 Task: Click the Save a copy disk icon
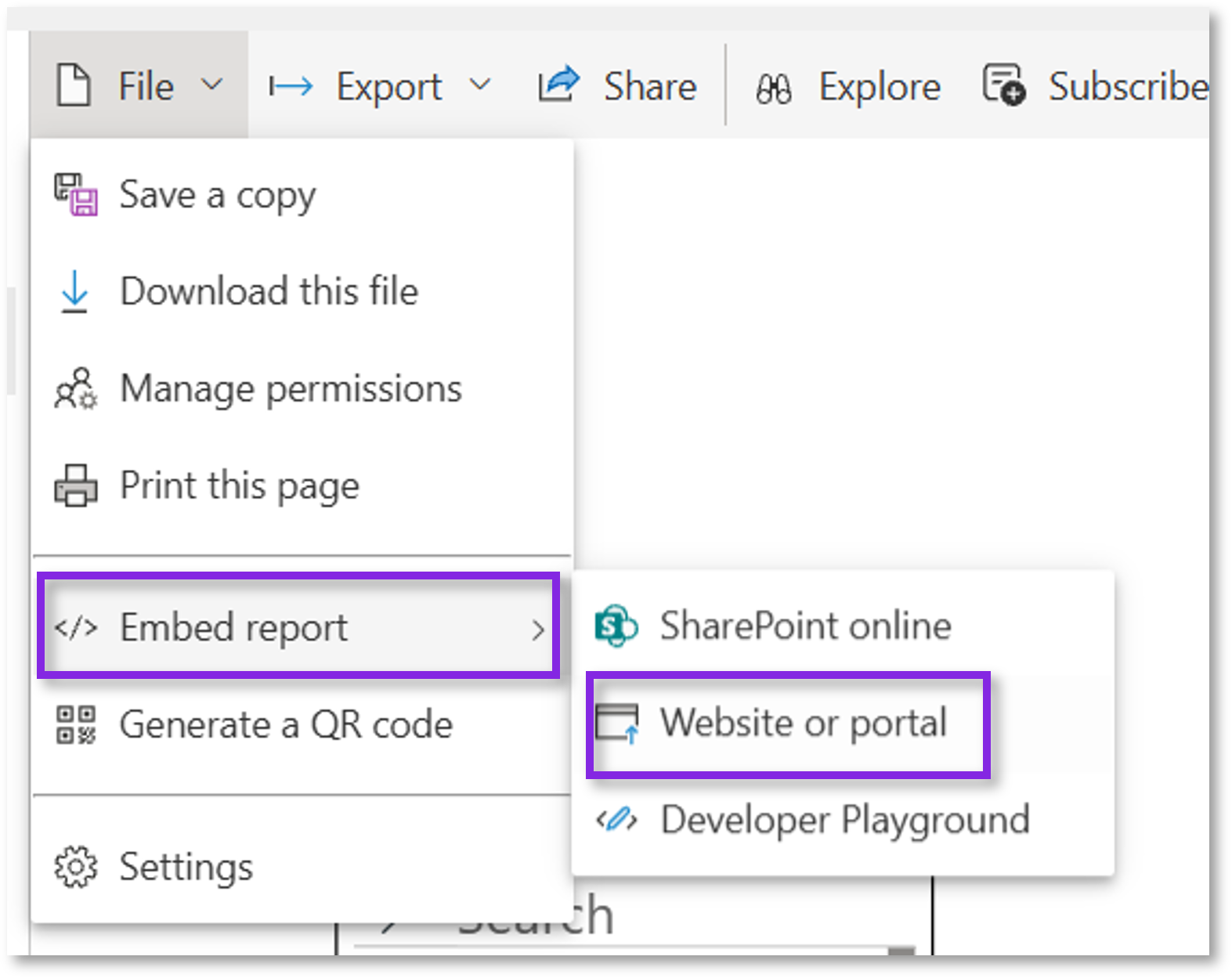pos(76,195)
